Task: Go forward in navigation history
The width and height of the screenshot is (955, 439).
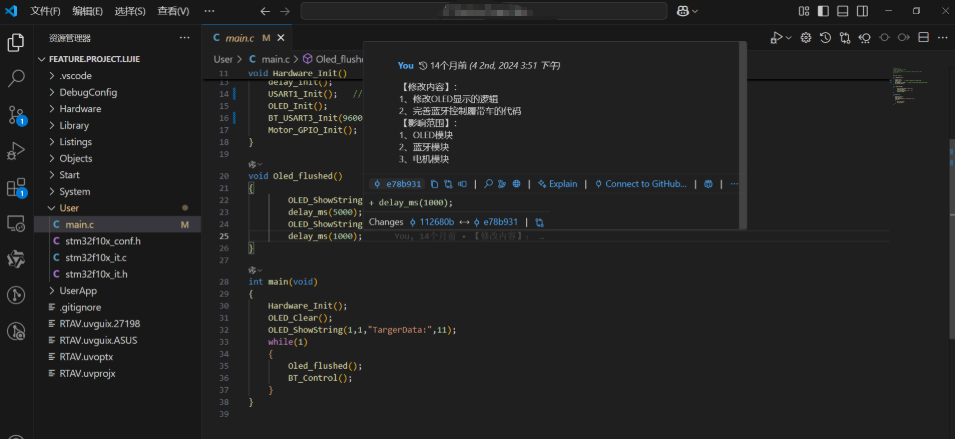Action: 284,11
